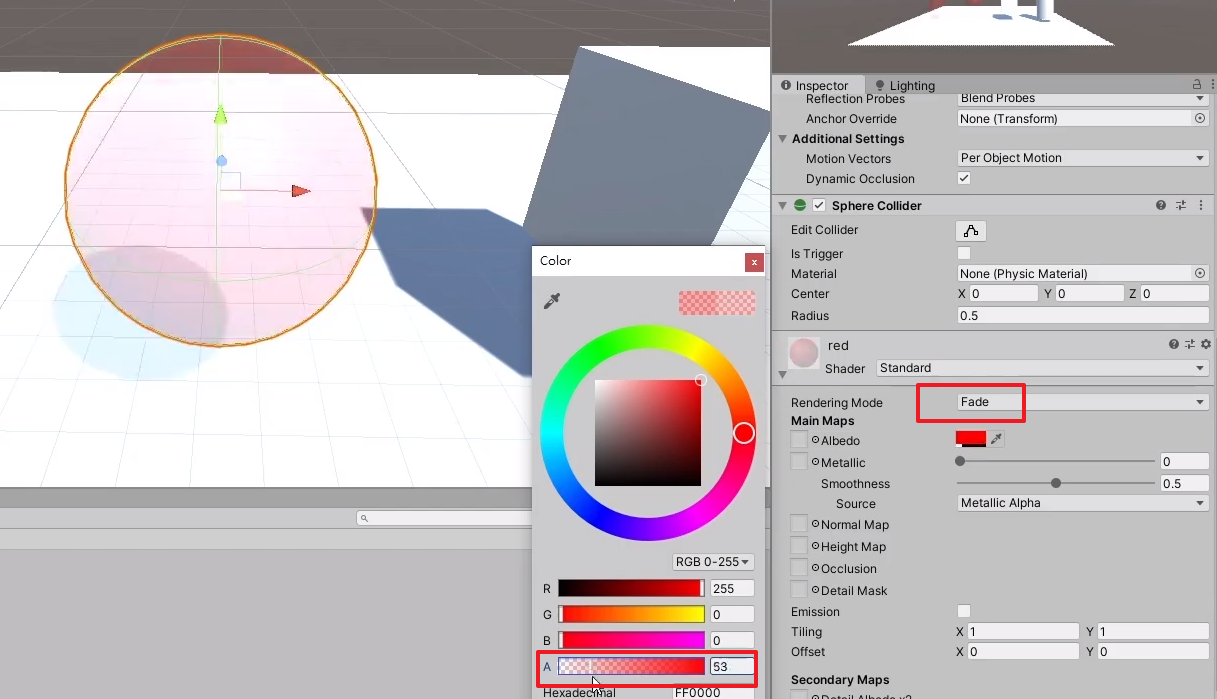This screenshot has height=699, width=1217.
Task: Lock the Inspector with the padlock icon
Action: (1197, 84)
